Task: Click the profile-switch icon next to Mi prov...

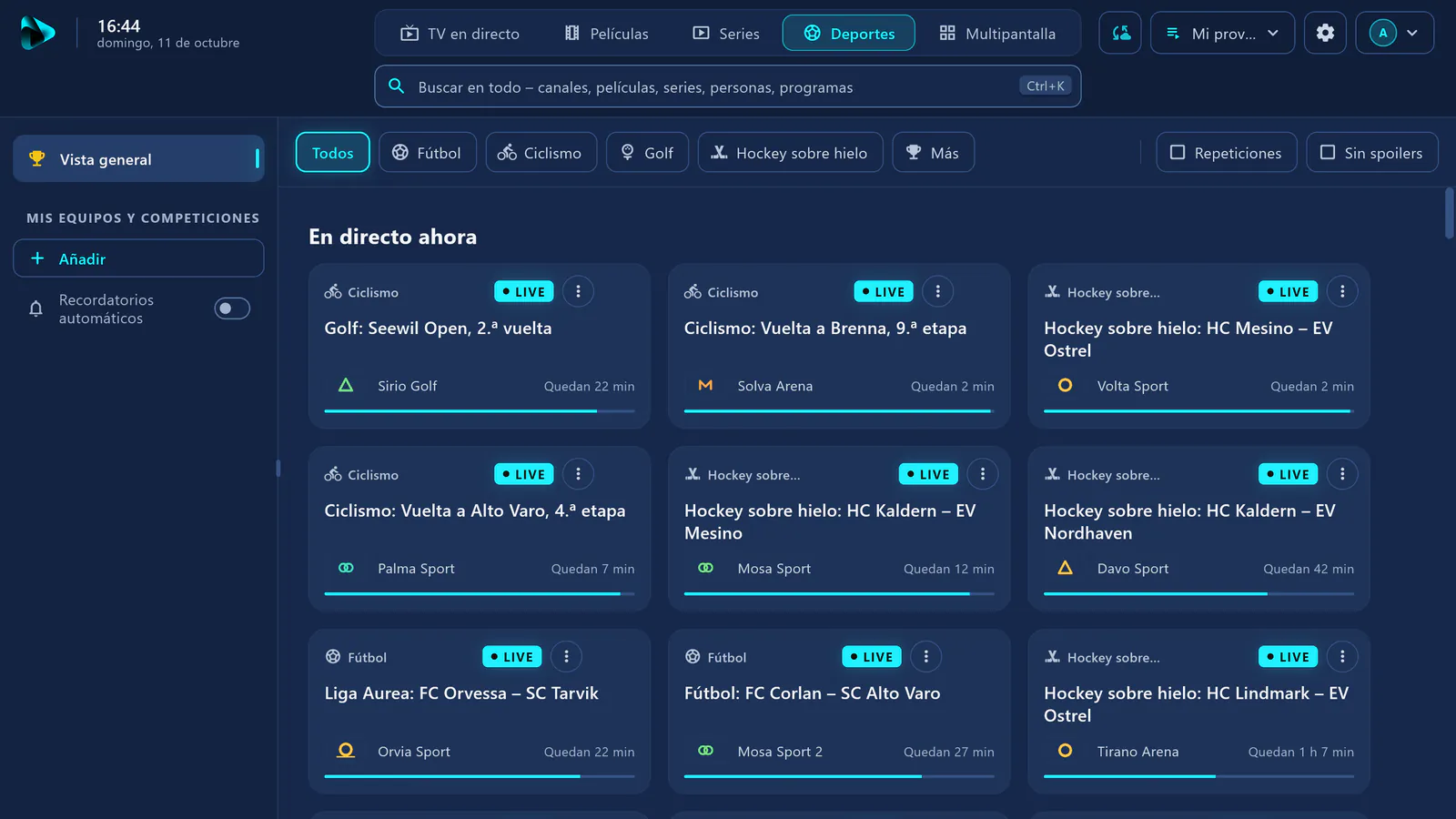Action: (x=1120, y=33)
